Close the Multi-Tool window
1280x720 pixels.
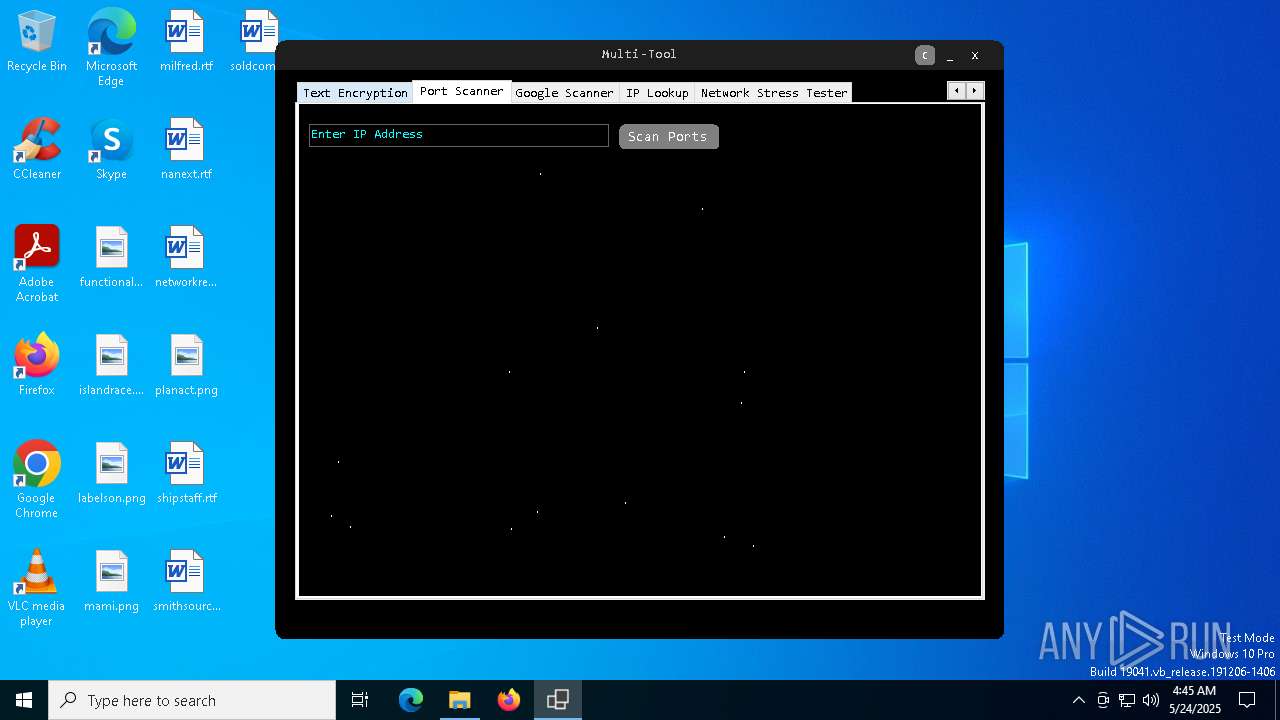975,56
